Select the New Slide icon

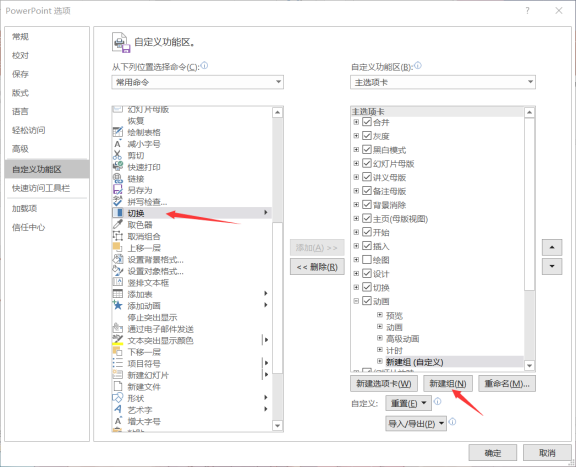click(x=118, y=375)
